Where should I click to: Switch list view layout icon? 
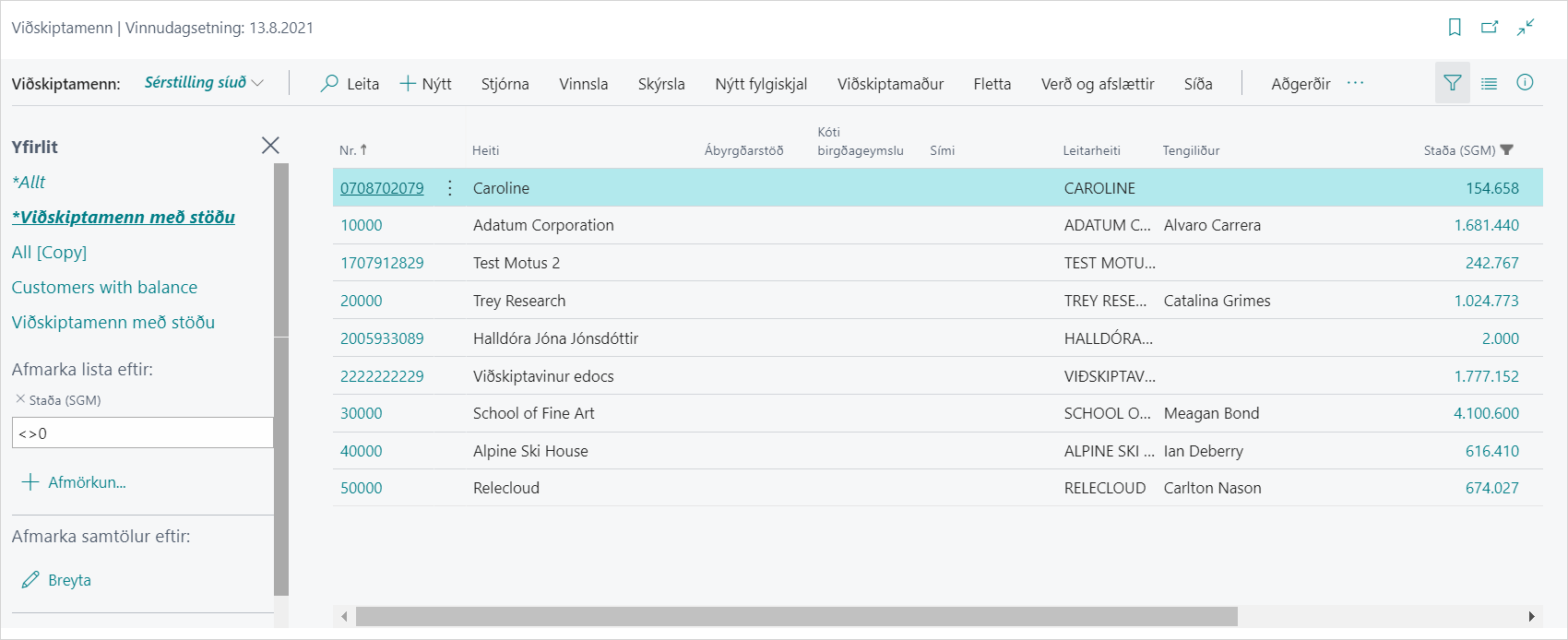pyautogui.click(x=1489, y=83)
